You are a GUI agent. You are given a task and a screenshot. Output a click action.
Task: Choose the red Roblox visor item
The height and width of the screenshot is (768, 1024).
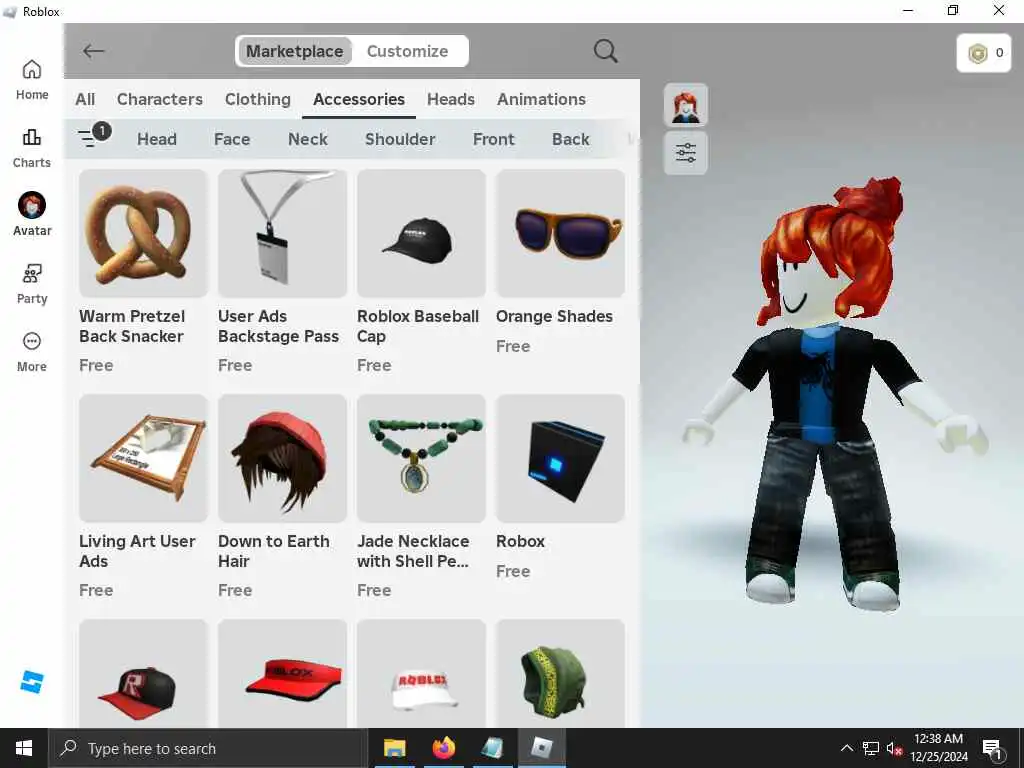coord(282,674)
